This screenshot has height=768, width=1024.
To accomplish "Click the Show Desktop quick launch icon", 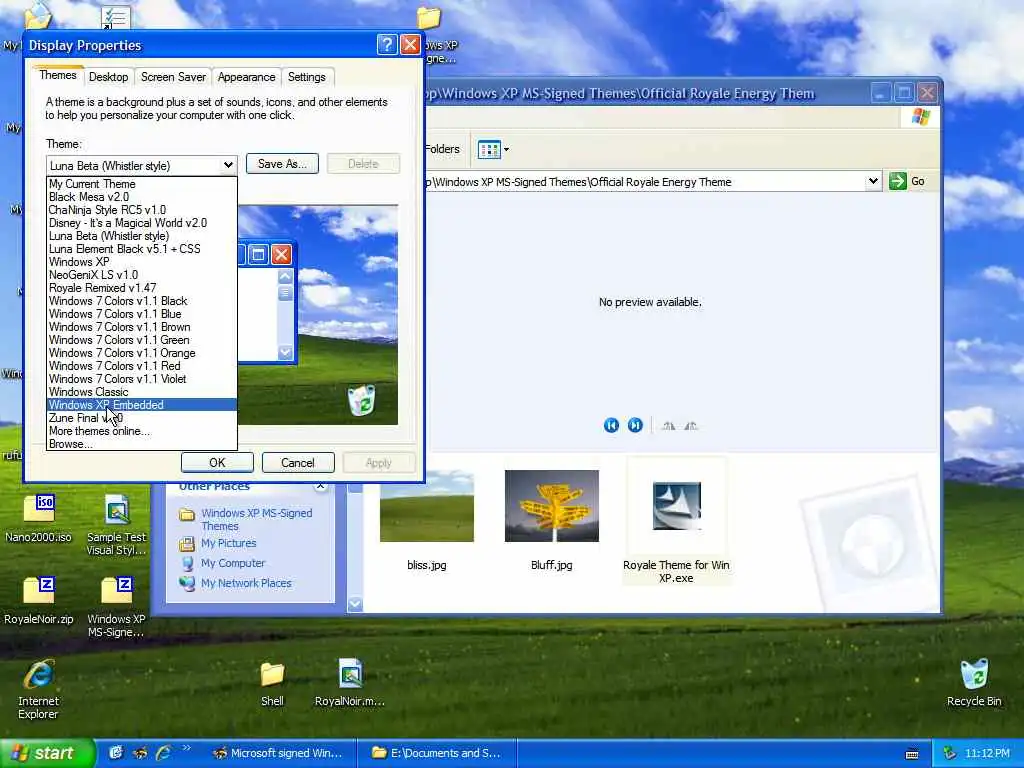I will (116, 753).
